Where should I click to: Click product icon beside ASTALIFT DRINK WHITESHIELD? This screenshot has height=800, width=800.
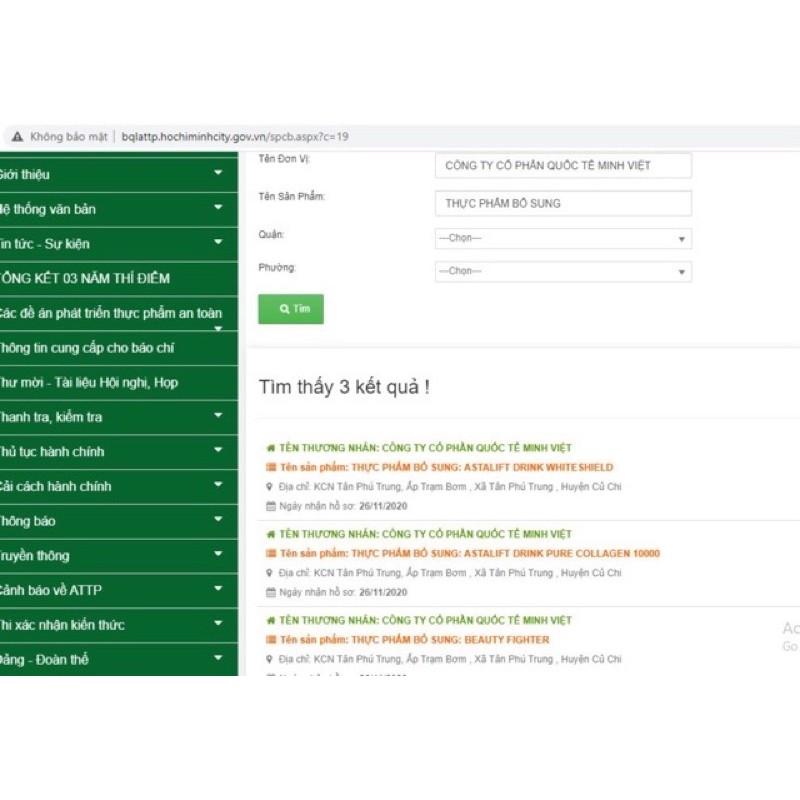271,467
